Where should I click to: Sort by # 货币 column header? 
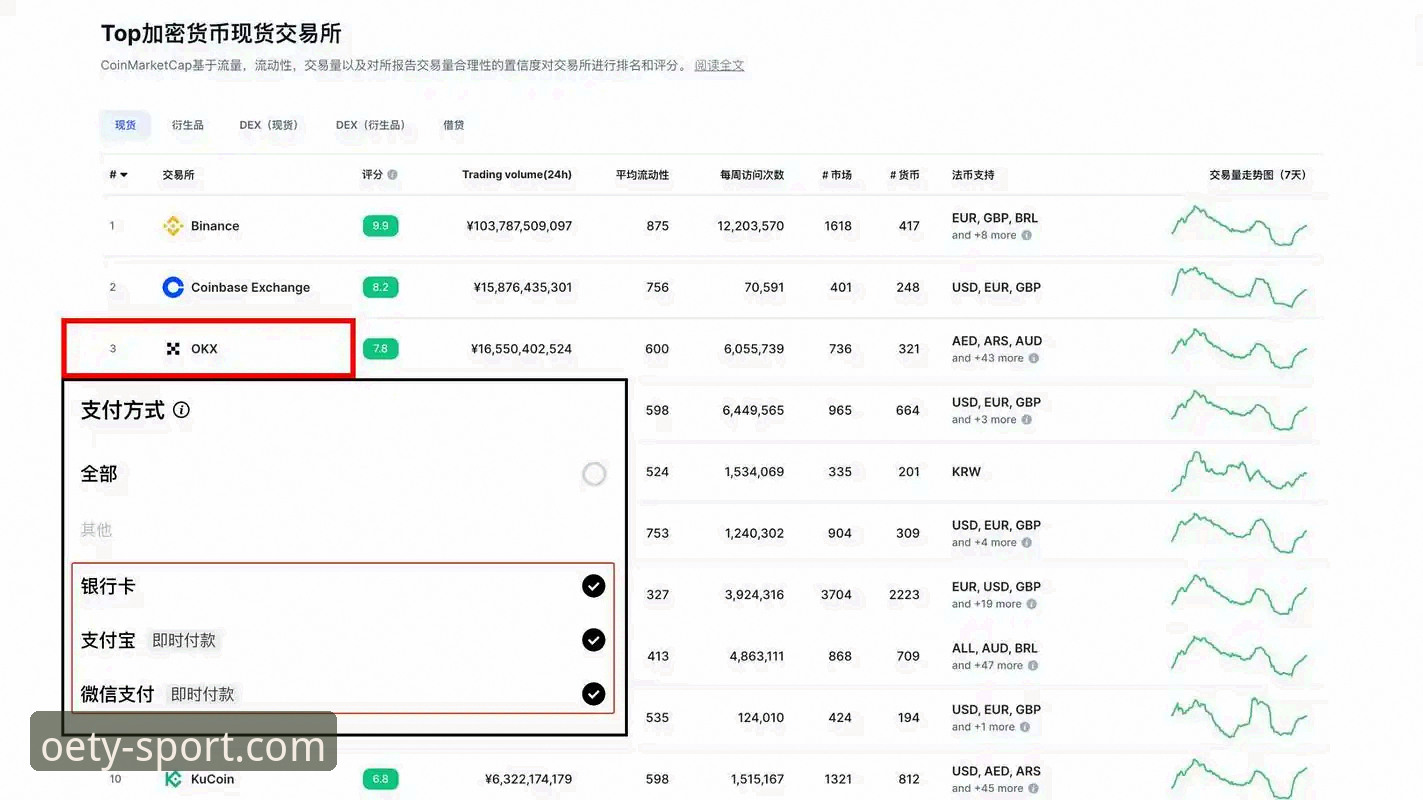coord(904,175)
